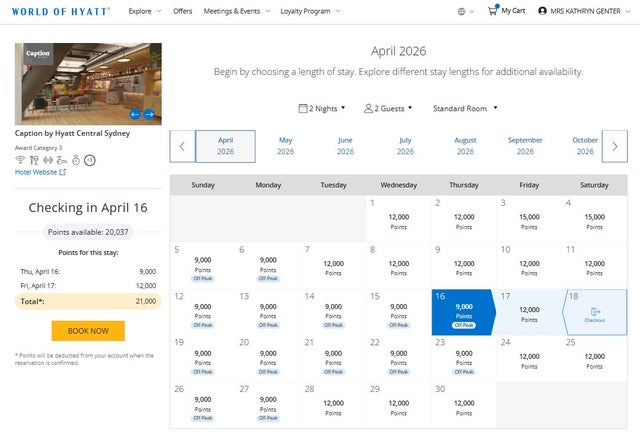Click the Wi-Fi amenity icon
Screen dimensions: 640x435
point(20,160)
